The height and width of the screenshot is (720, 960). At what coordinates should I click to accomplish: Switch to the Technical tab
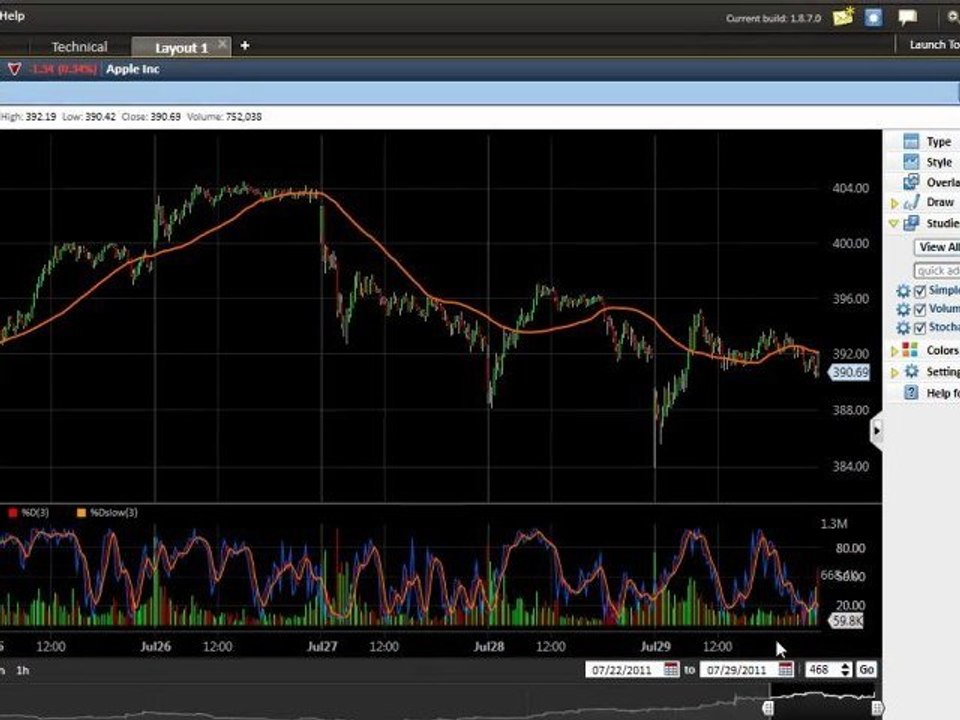click(79, 47)
